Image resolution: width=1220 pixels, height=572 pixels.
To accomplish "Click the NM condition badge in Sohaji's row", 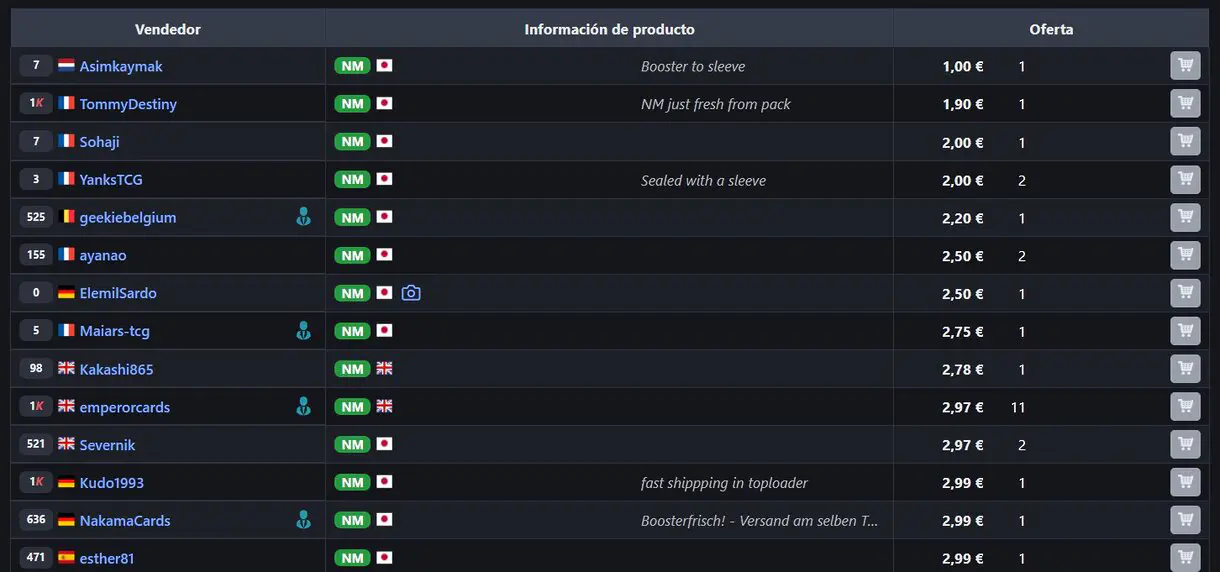I will click(353, 142).
